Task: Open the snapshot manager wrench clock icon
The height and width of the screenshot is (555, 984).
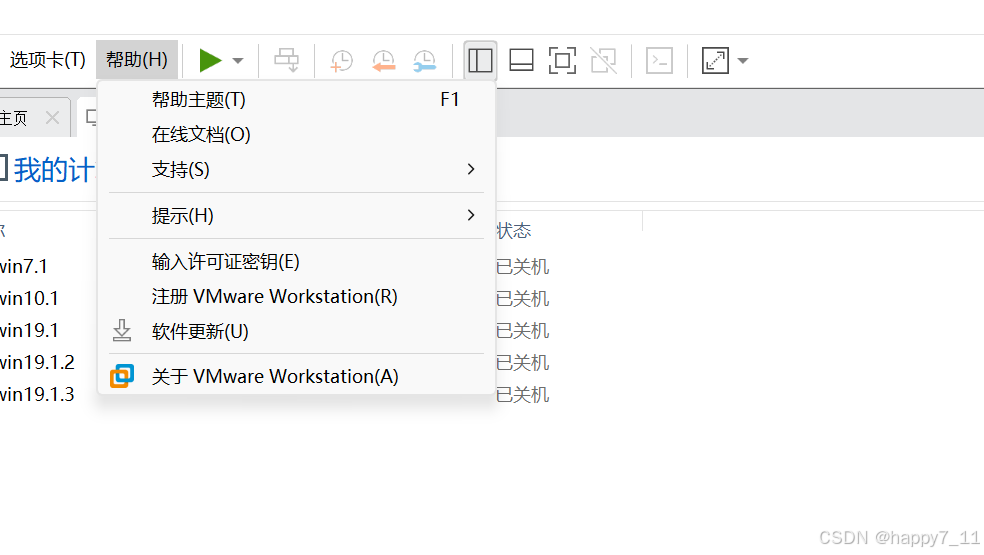Action: (x=425, y=61)
